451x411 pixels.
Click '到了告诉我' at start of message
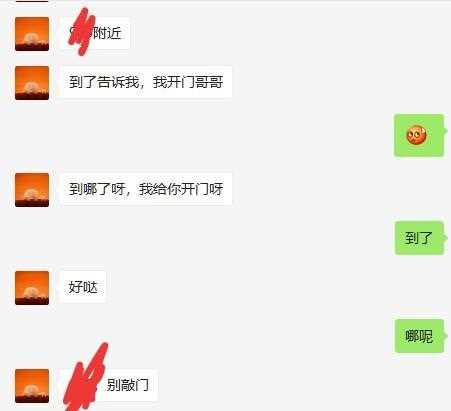[x=104, y=82]
